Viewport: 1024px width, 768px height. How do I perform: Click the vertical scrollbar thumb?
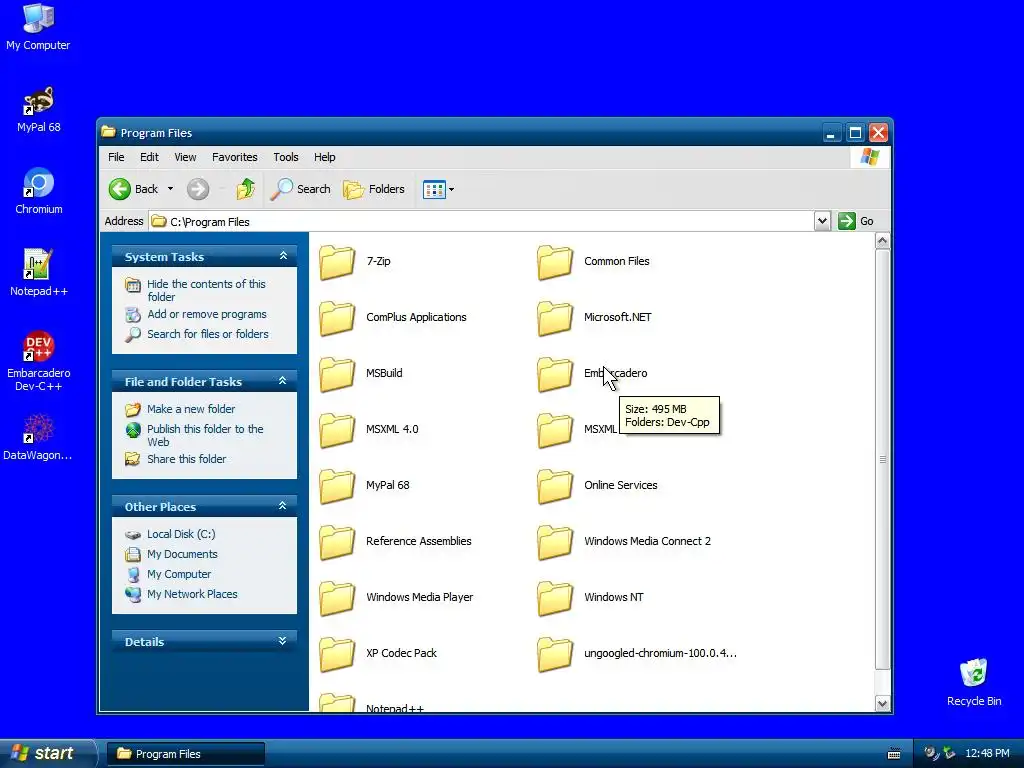click(x=882, y=459)
